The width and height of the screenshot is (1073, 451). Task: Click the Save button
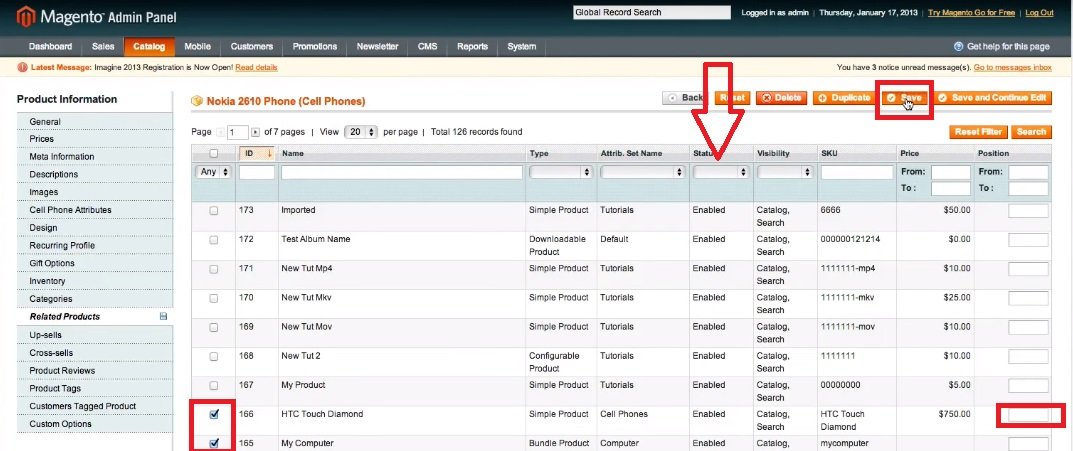(x=905, y=98)
